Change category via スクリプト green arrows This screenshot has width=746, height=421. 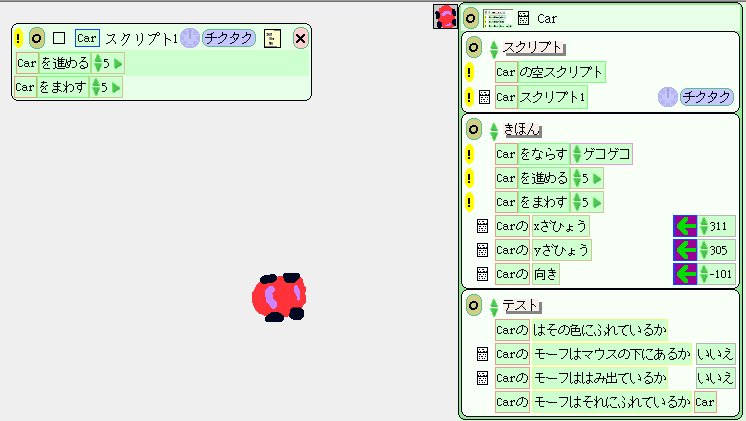click(x=493, y=49)
